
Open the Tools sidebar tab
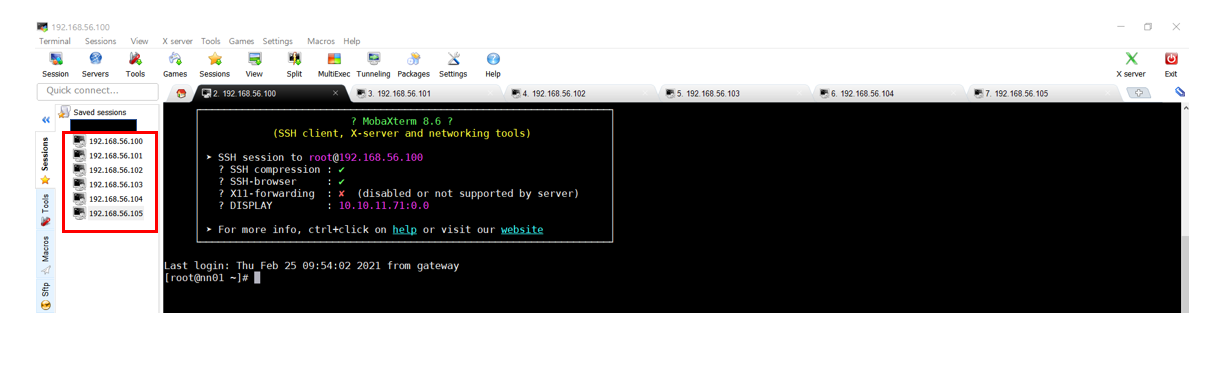click(x=45, y=210)
